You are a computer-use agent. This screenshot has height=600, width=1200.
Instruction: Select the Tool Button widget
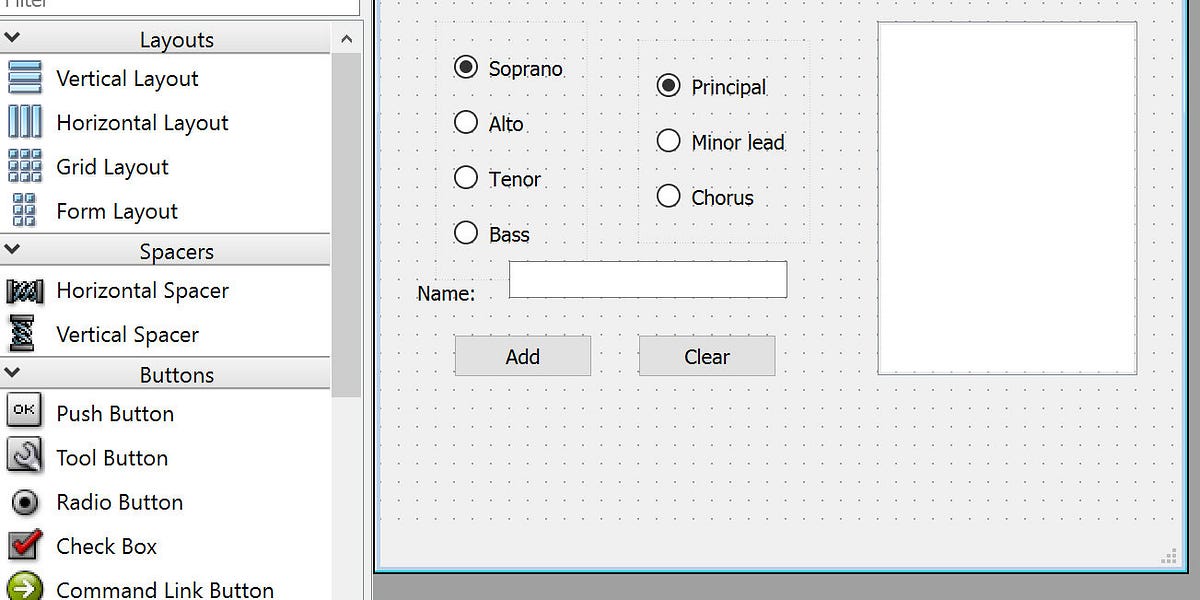(111, 457)
